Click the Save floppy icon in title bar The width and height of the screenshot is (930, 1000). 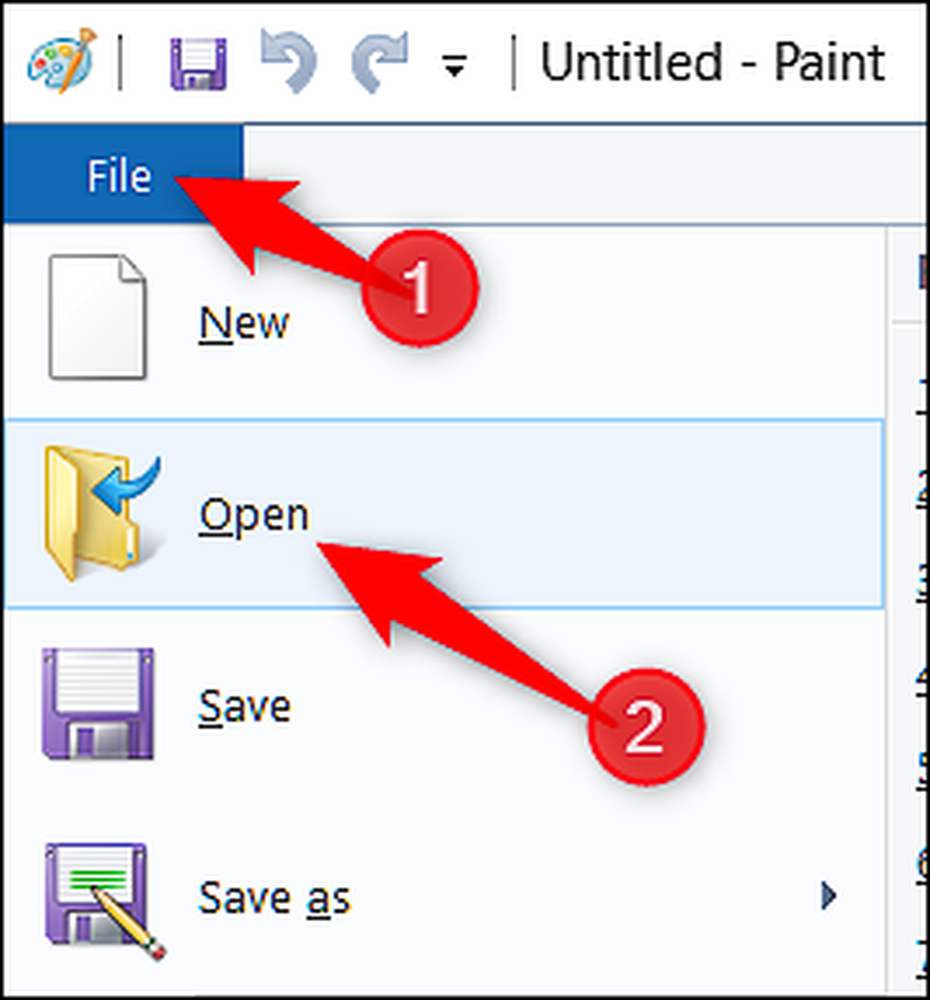(x=198, y=63)
